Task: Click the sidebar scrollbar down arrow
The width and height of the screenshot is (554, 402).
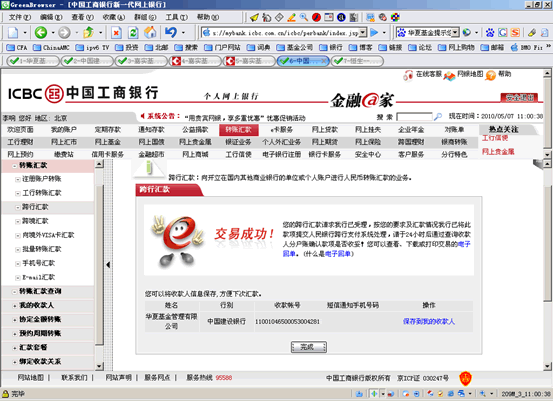Action: tap(99, 366)
